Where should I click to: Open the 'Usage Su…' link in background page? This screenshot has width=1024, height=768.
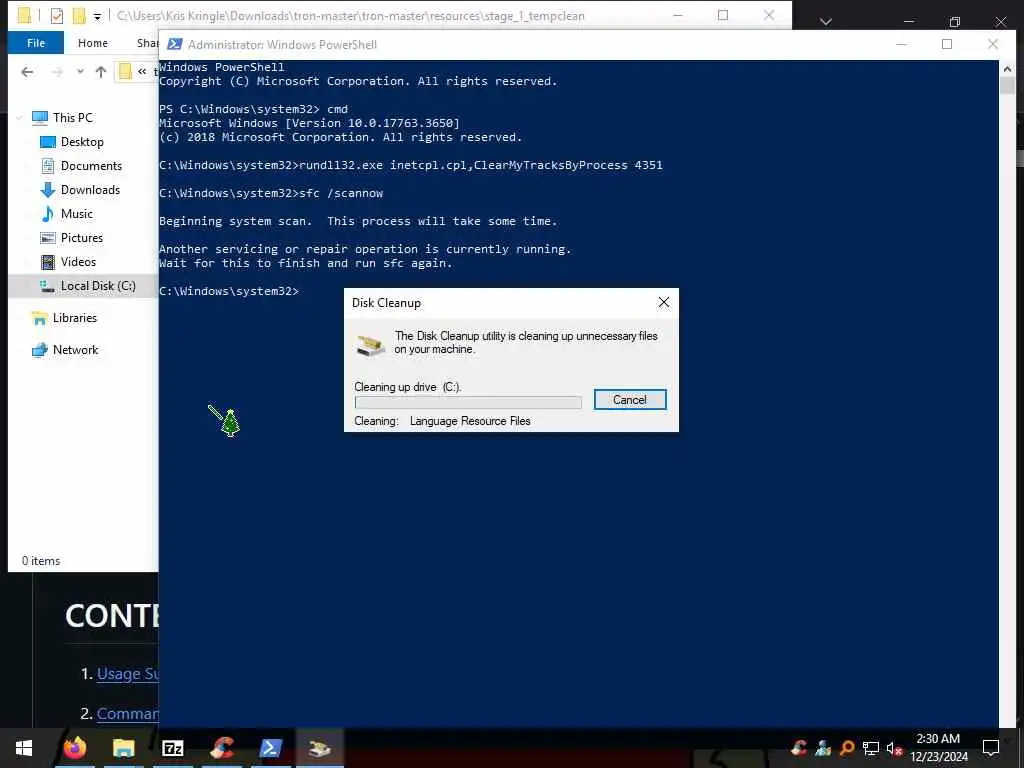[x=127, y=674]
